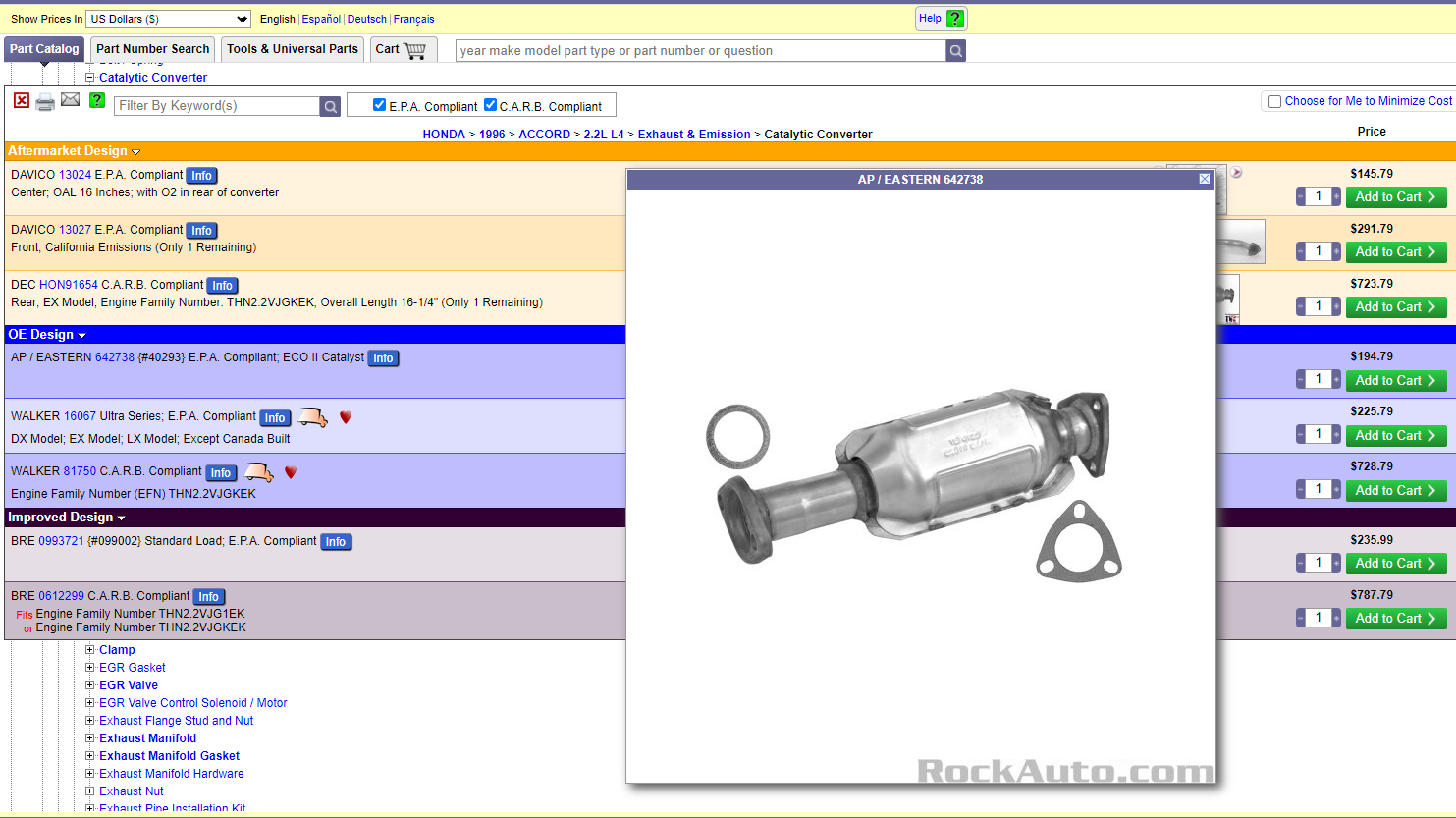Open the Part Number Search tab
Viewport: 1456px width, 818px height.
[x=153, y=49]
